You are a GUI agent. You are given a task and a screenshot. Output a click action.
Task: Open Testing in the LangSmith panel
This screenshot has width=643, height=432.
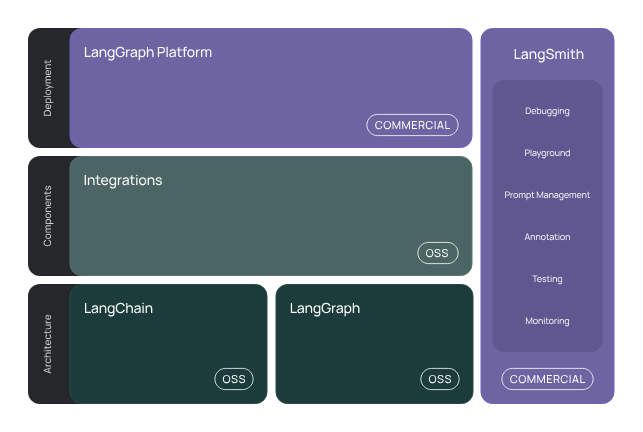[547, 279]
